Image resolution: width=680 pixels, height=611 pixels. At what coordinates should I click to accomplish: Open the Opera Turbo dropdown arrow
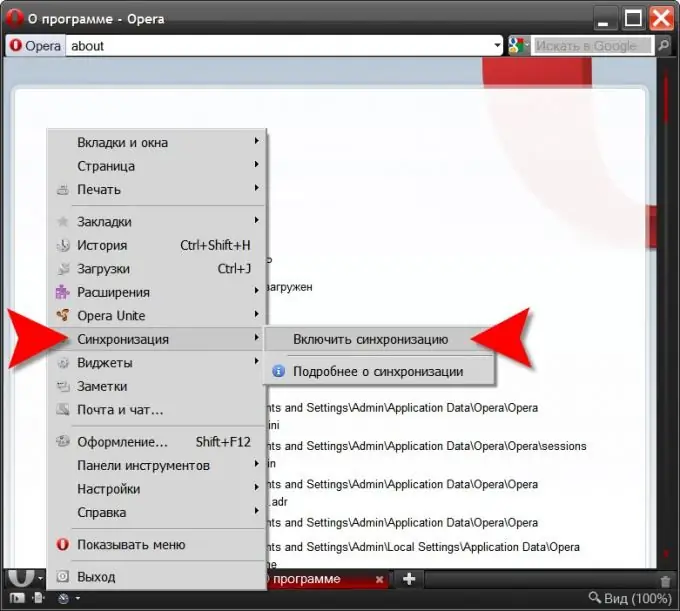pyautogui.click(x=78, y=598)
